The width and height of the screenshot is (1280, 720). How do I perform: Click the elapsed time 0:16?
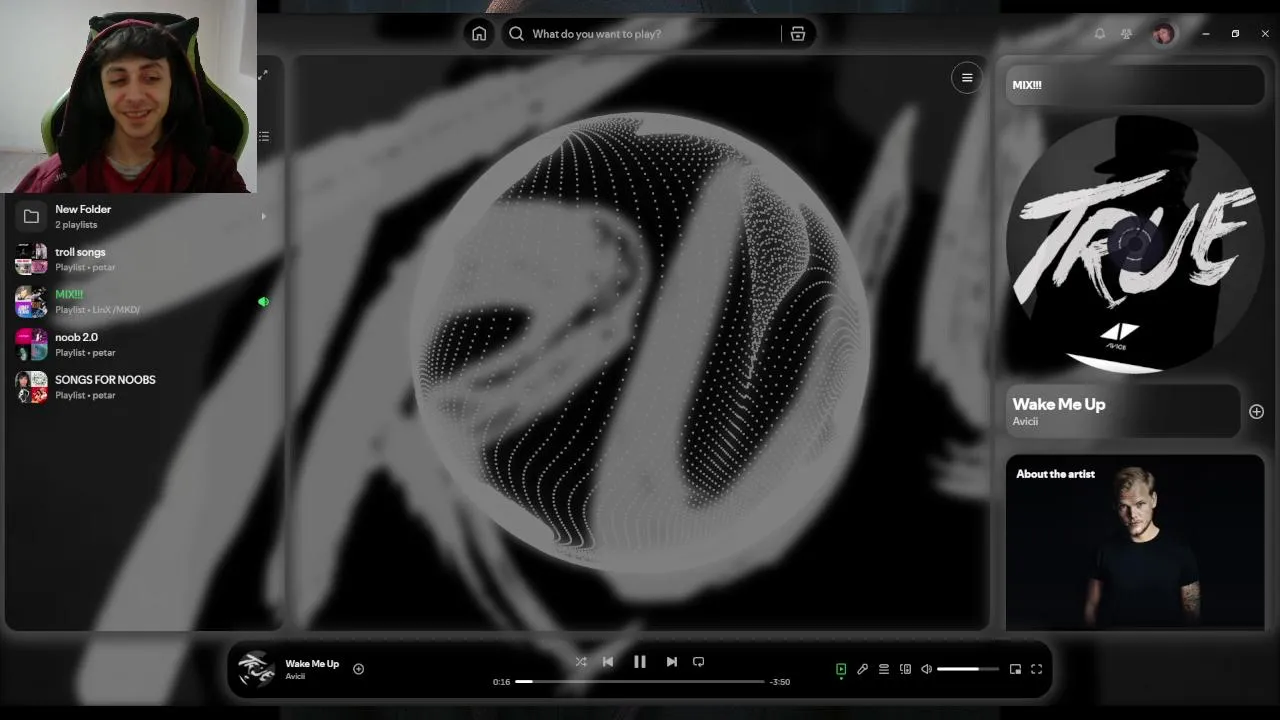coord(501,682)
